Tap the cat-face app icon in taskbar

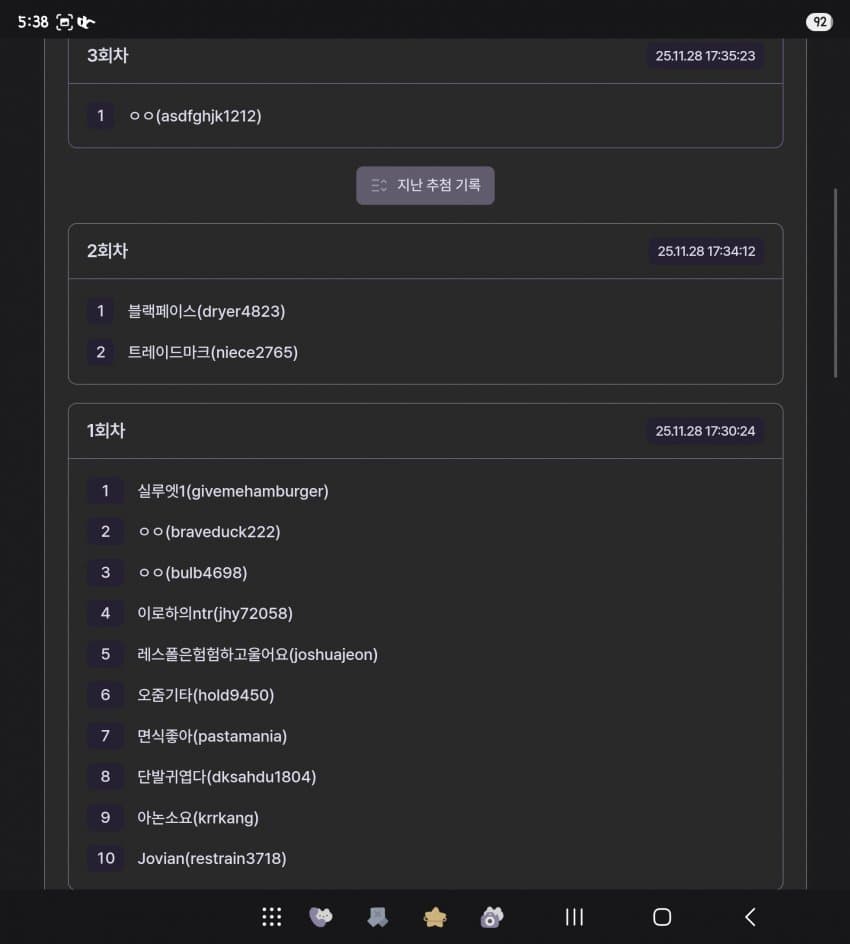[321, 916]
